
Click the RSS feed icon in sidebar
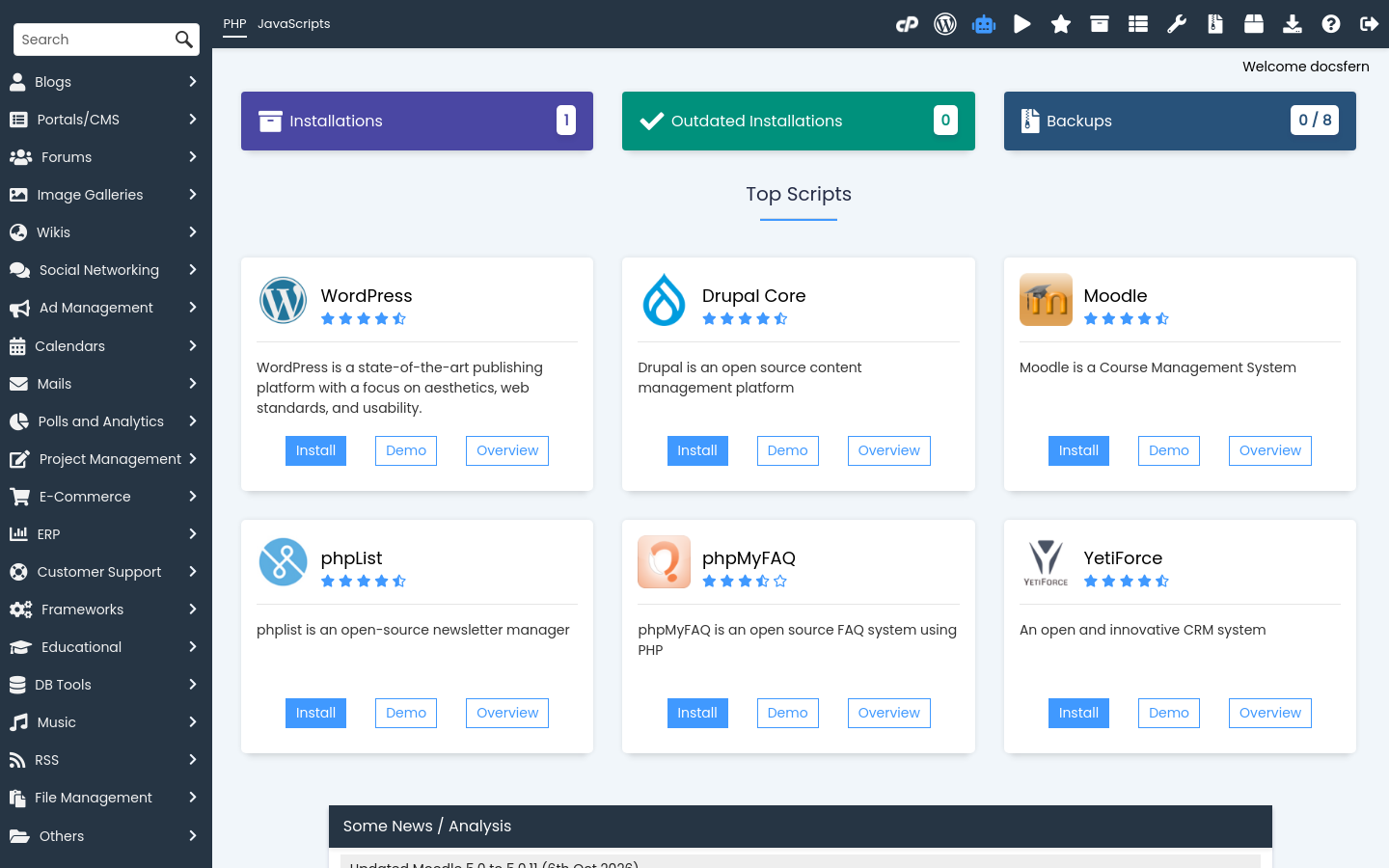(17, 760)
